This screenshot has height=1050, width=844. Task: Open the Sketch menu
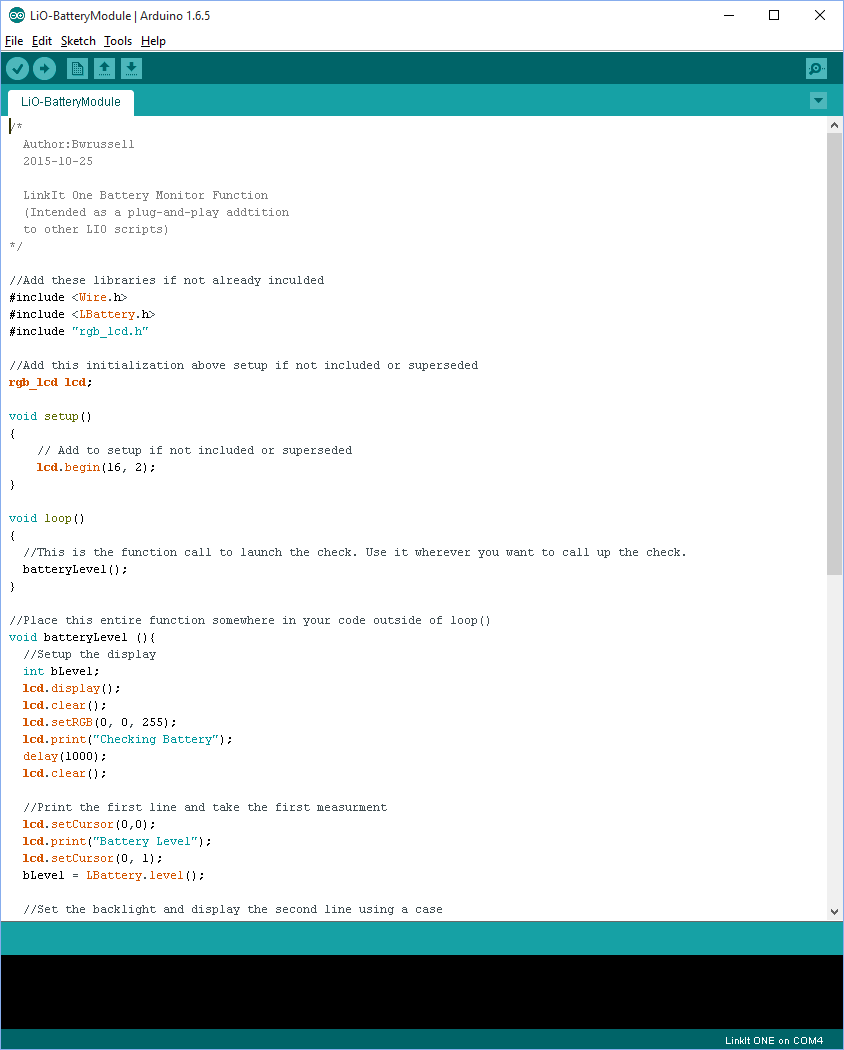[78, 41]
